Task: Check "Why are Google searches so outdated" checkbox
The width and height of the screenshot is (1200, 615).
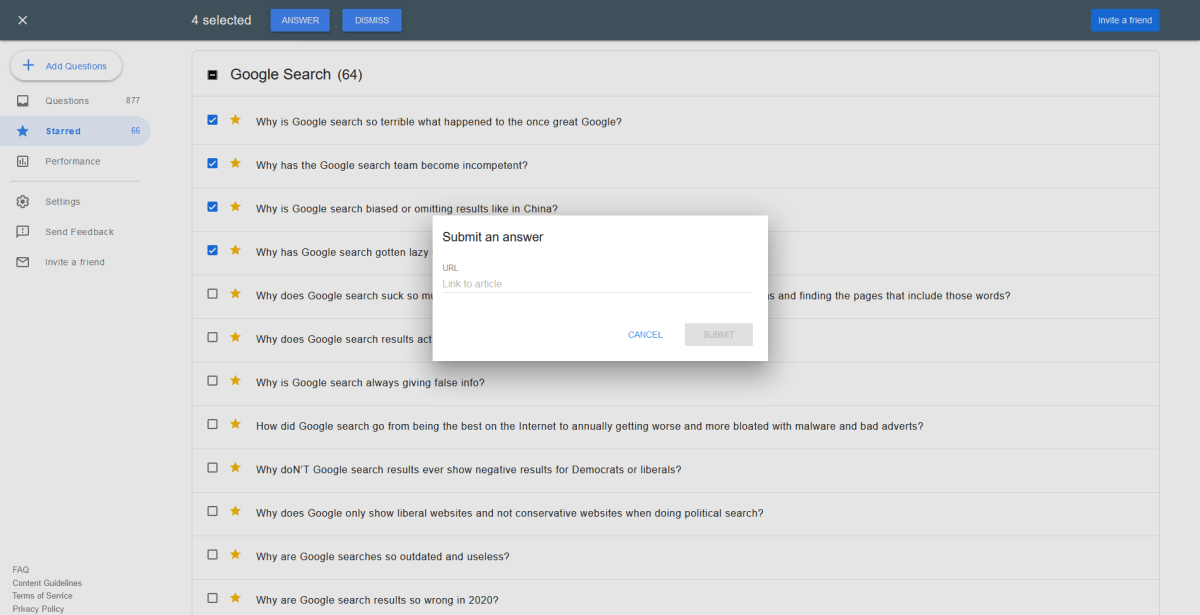Action: (212, 555)
